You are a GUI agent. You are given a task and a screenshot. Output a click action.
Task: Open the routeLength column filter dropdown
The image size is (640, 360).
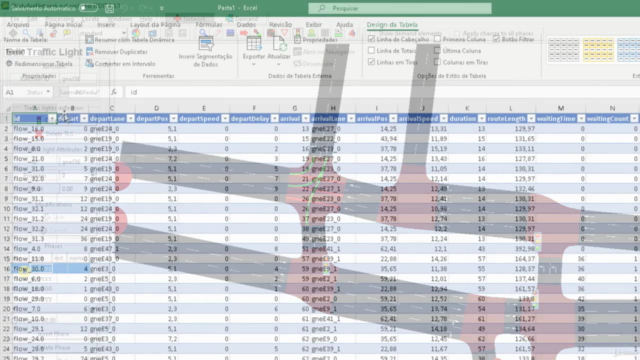pos(531,118)
